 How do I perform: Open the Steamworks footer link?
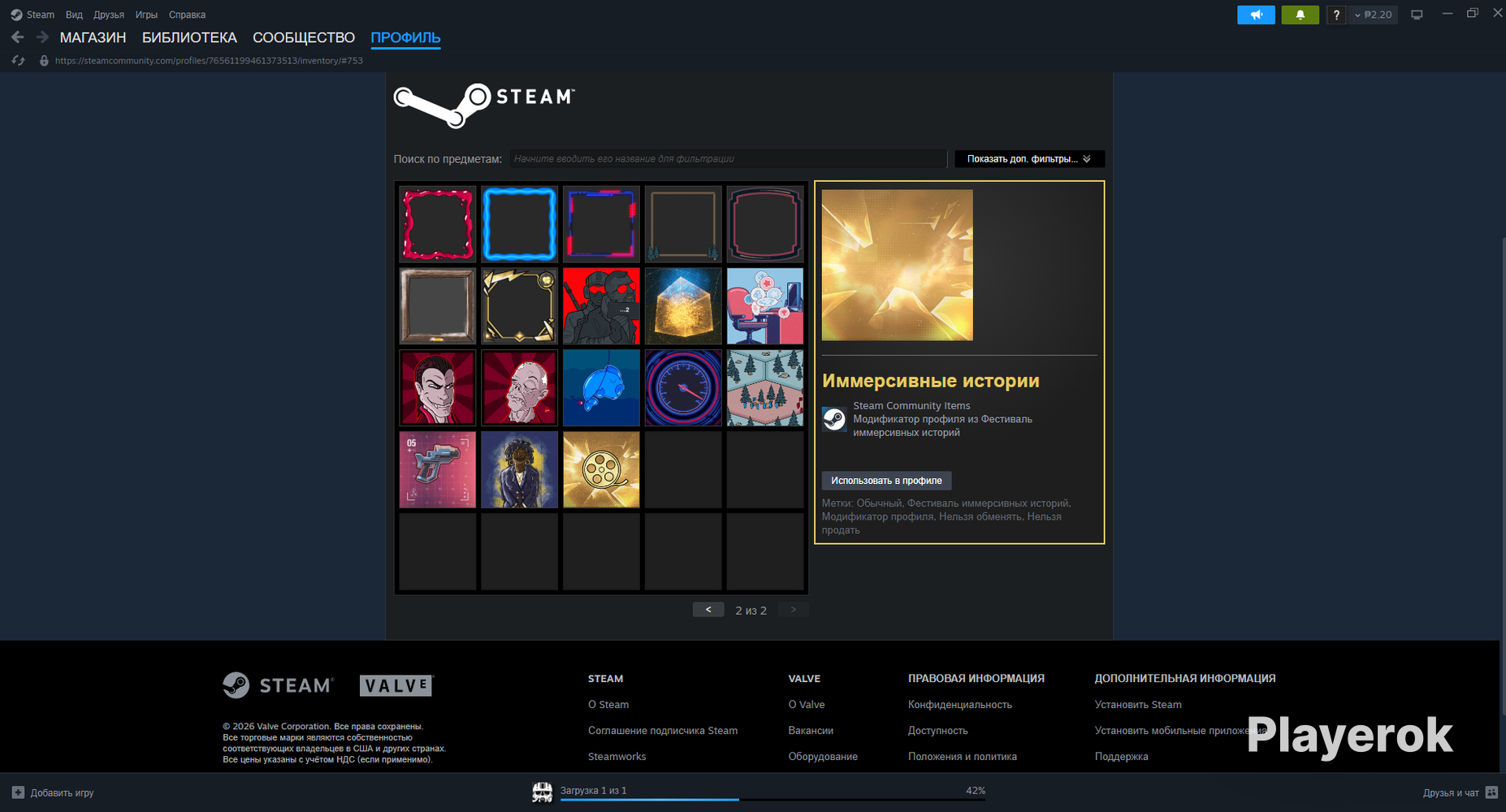coord(617,757)
